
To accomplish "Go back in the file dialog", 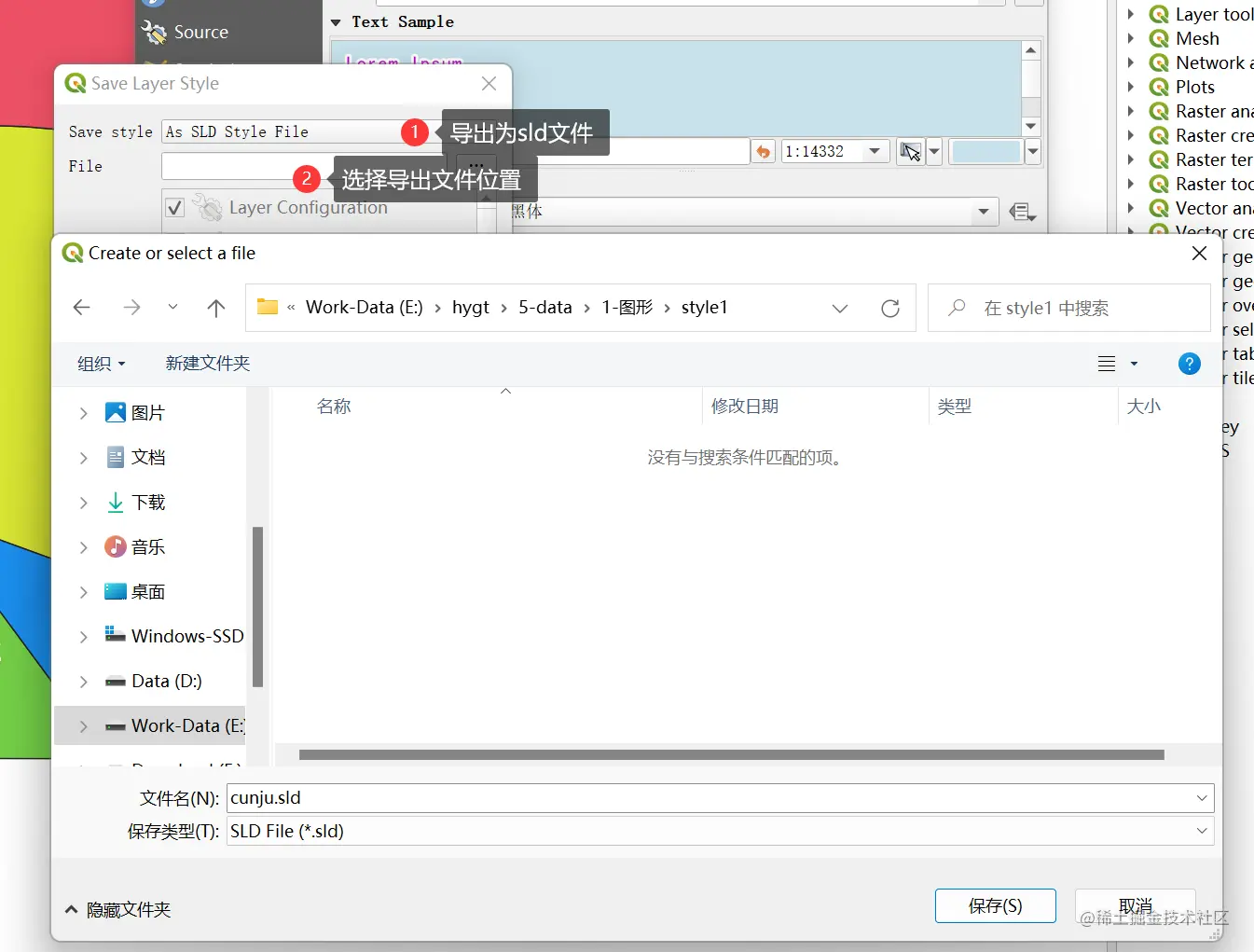I will coord(82,308).
